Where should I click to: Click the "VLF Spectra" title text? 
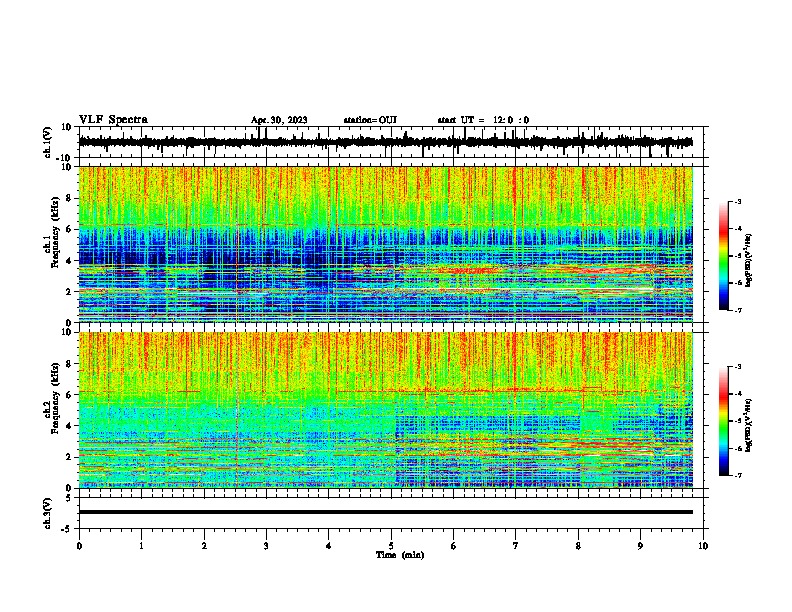[x=113, y=120]
